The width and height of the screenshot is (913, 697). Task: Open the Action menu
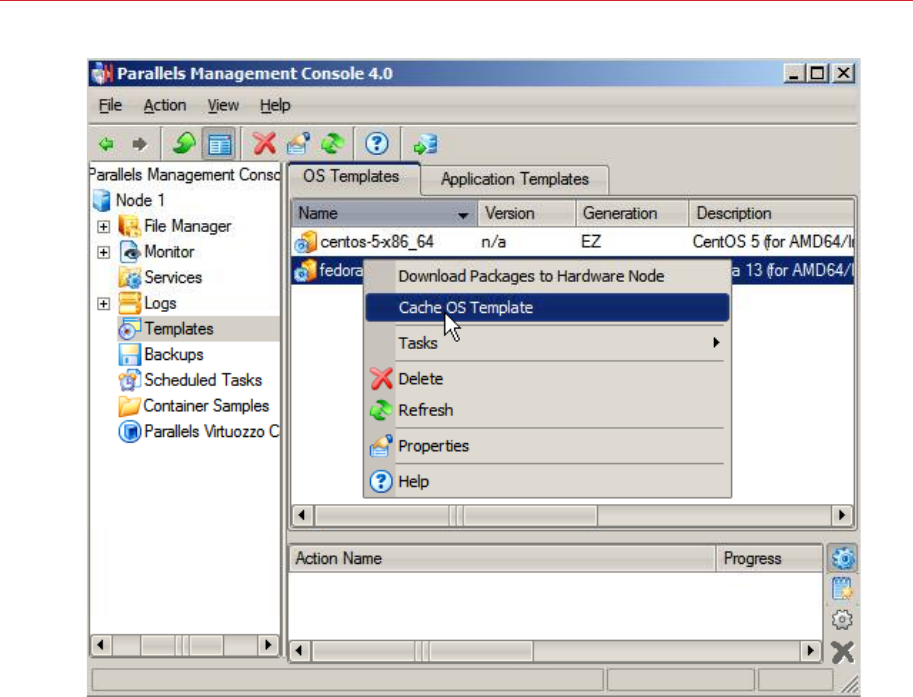click(165, 105)
